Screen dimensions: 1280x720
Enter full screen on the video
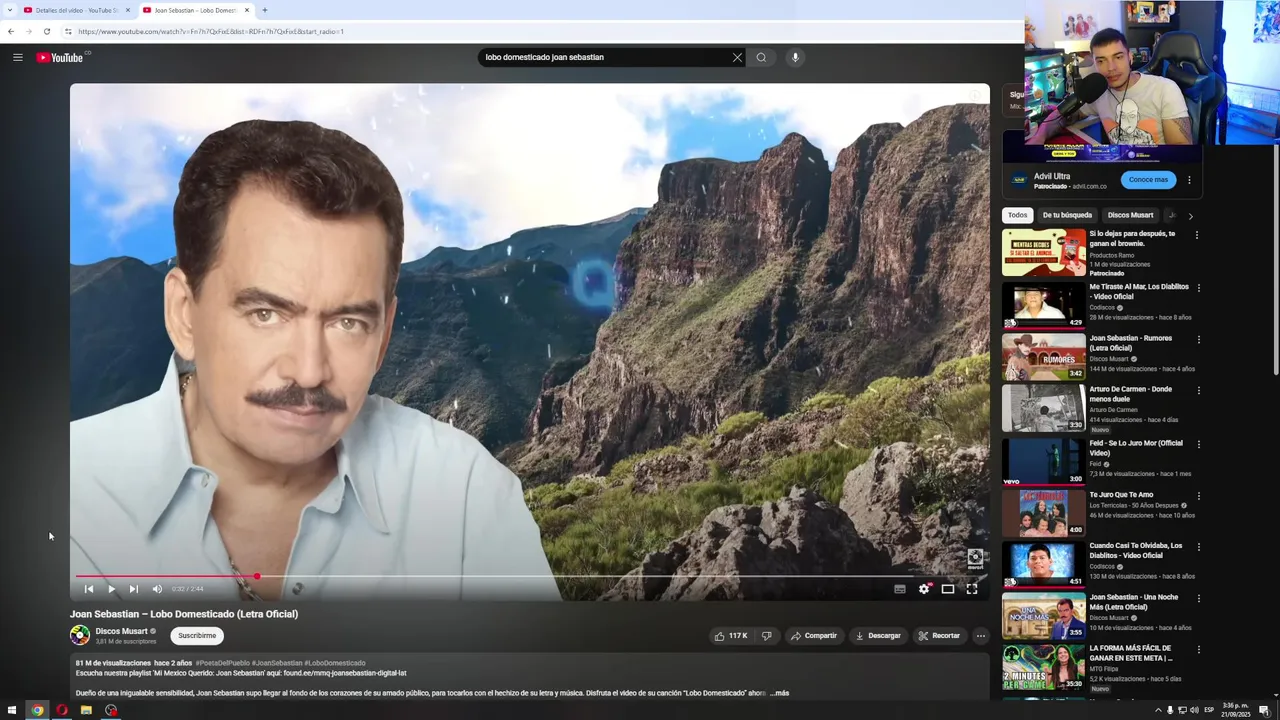(972, 589)
